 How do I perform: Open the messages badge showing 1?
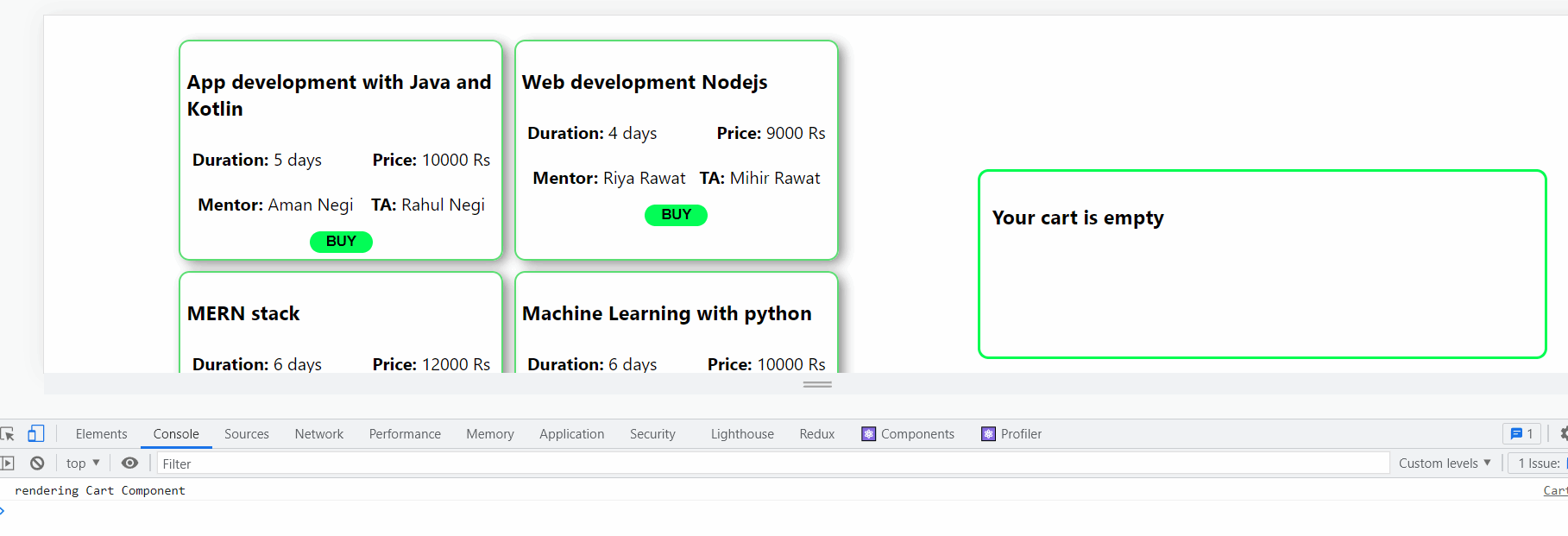pyautogui.click(x=1521, y=434)
